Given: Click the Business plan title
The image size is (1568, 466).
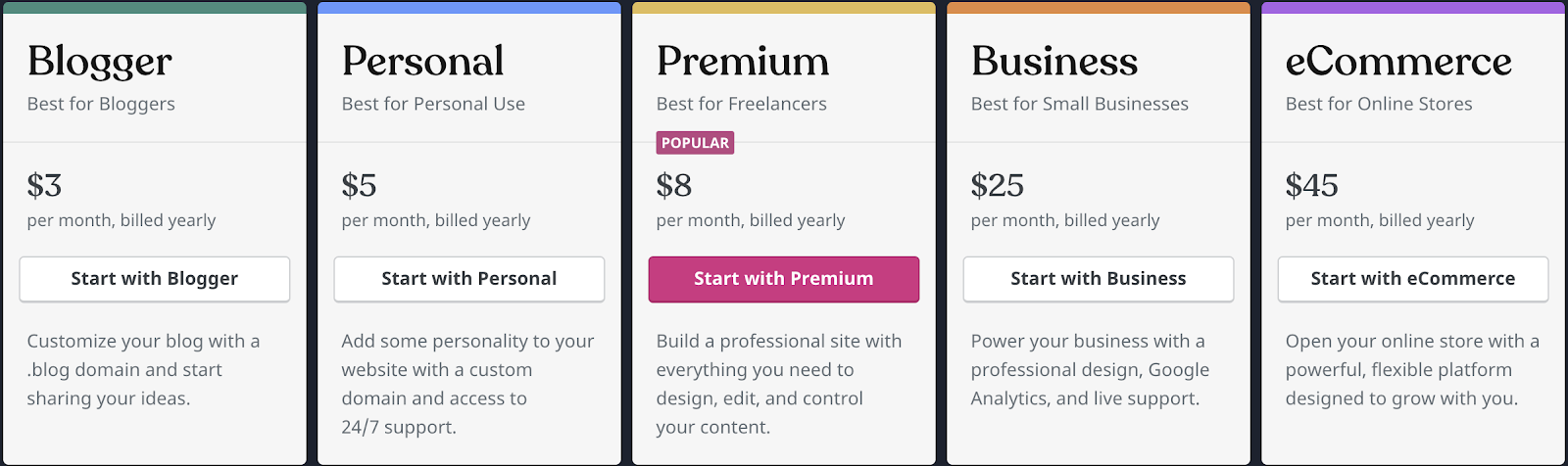Looking at the screenshot, I should tap(1054, 61).
